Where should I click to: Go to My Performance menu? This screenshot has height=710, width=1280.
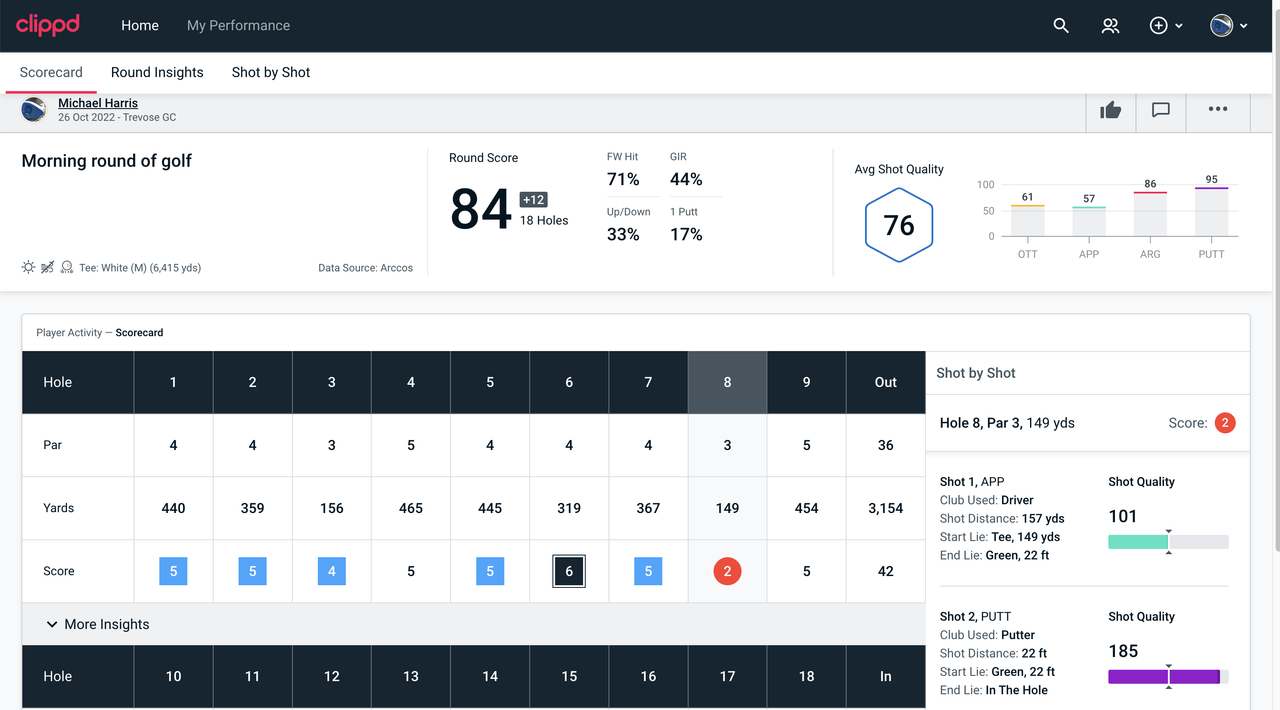click(238, 26)
